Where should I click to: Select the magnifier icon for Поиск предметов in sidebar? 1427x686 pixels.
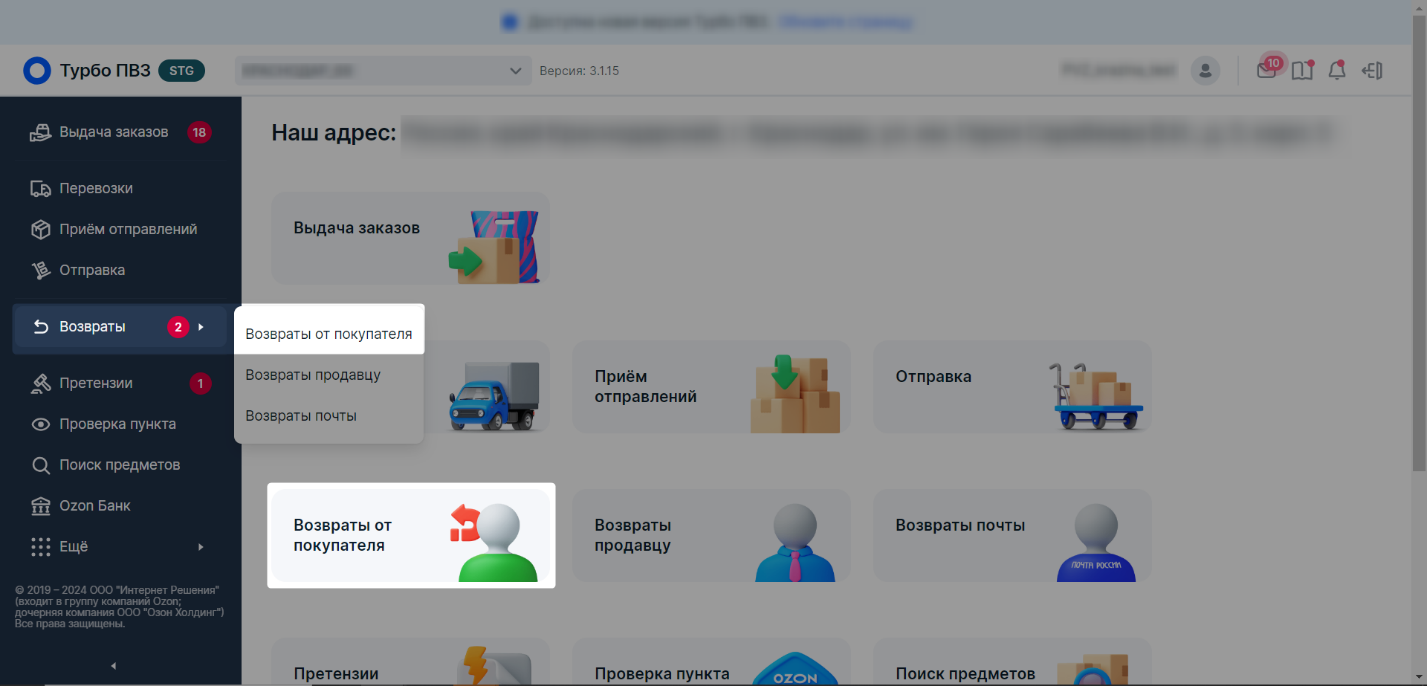pyautogui.click(x=40, y=465)
